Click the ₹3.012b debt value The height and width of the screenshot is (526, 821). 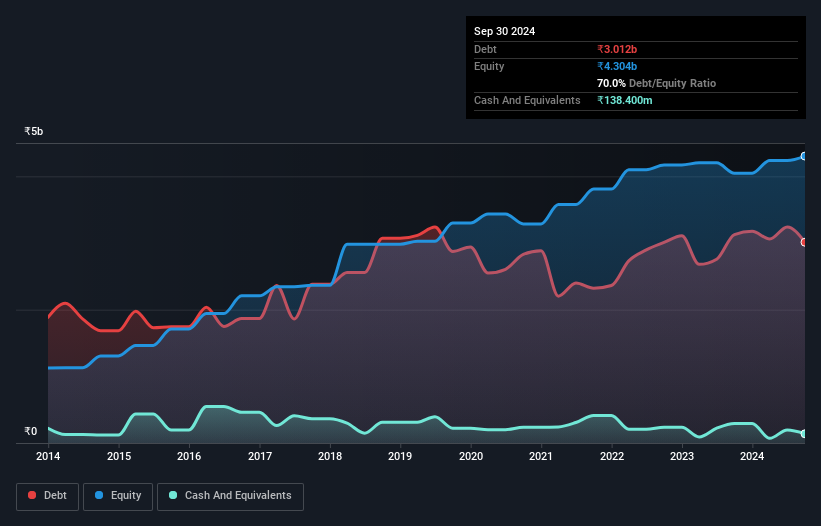click(x=617, y=49)
